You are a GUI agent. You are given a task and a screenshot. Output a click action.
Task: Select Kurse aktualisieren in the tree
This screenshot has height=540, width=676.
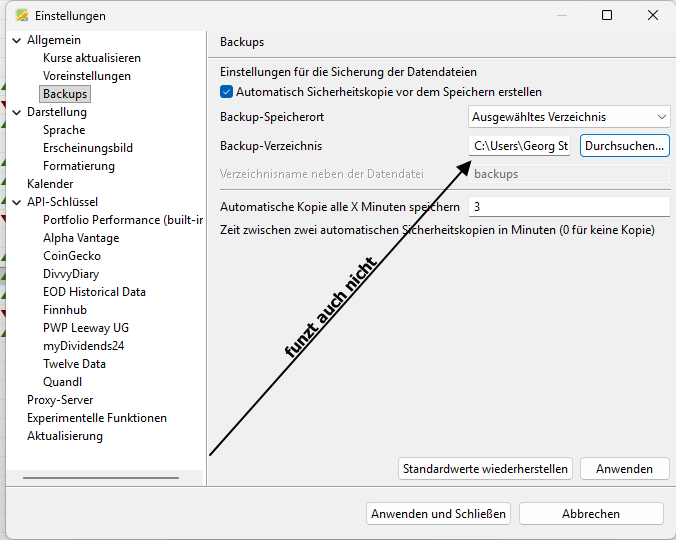click(x=92, y=58)
